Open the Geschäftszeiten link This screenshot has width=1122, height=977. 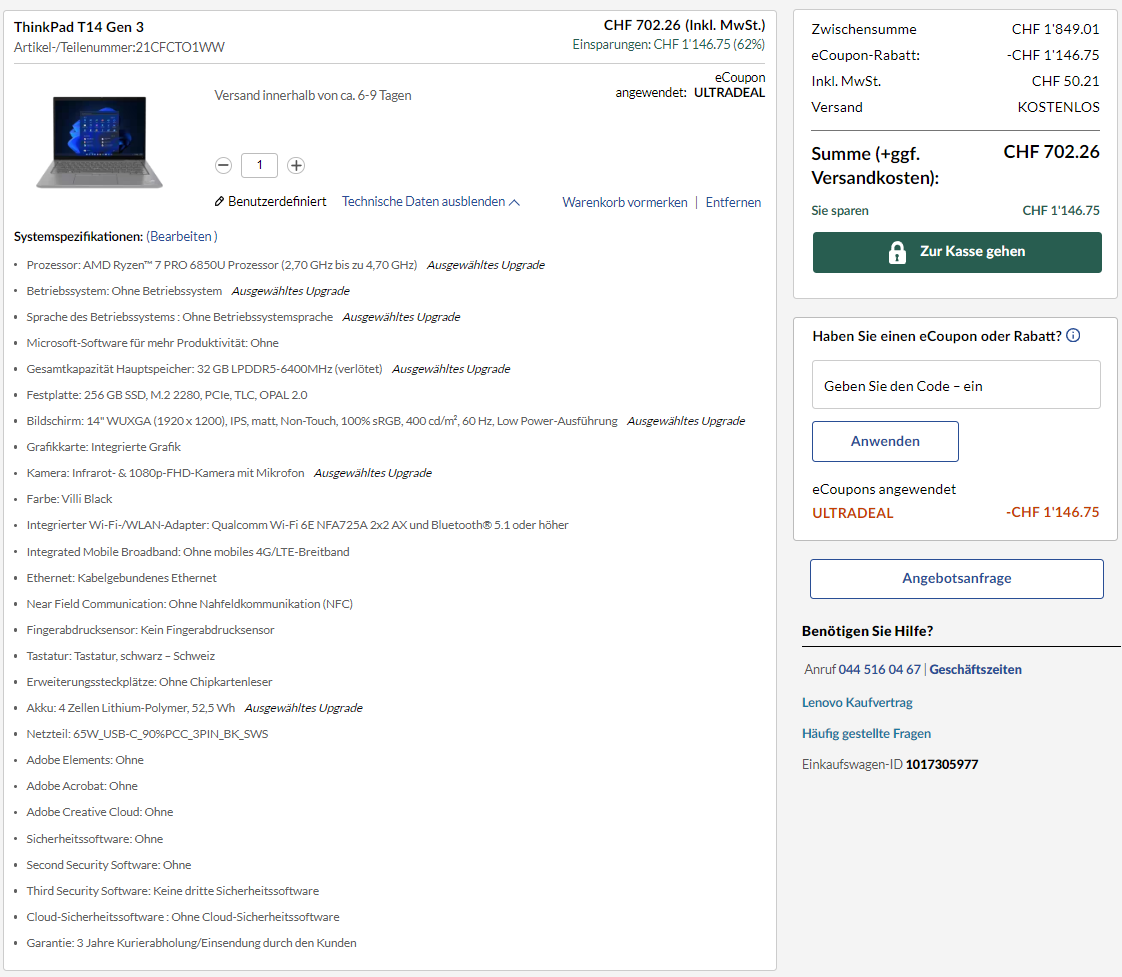click(x=975, y=670)
